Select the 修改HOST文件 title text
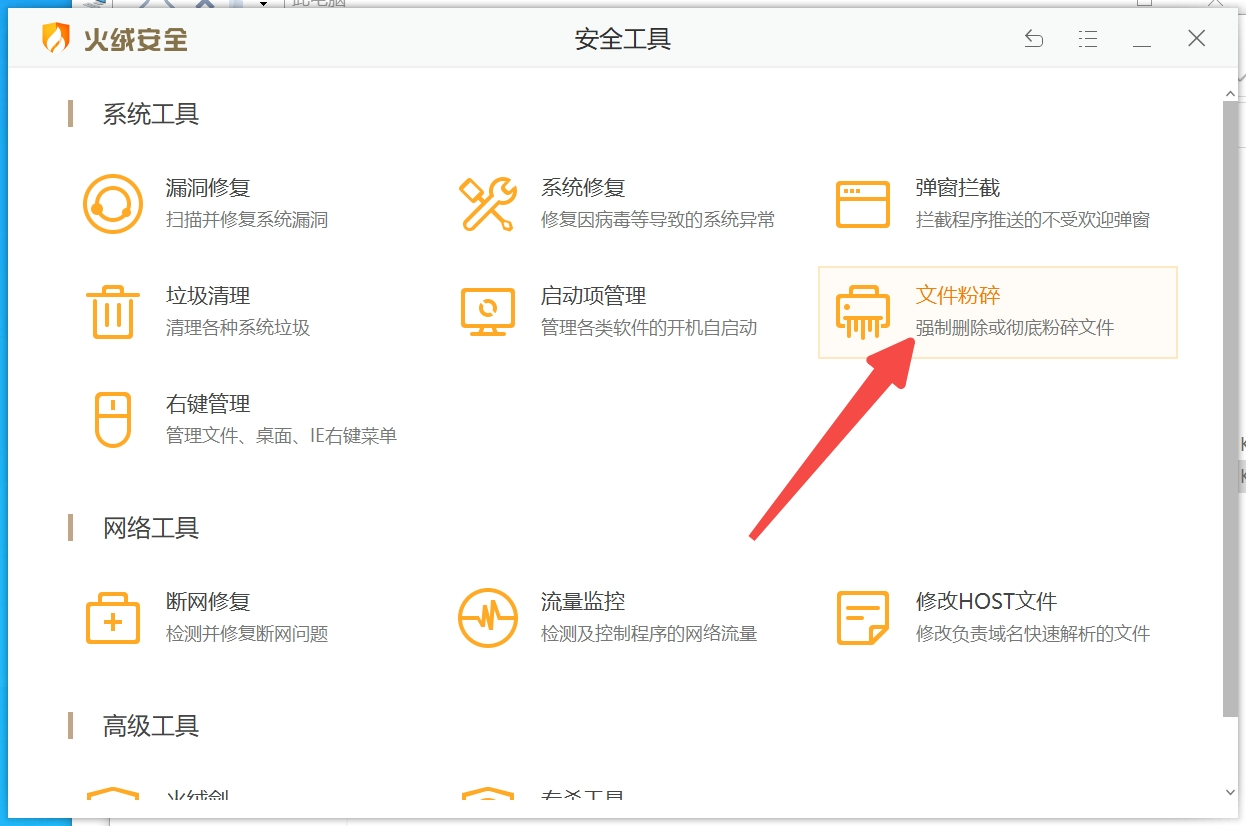The width and height of the screenshot is (1246, 826). coord(987,602)
